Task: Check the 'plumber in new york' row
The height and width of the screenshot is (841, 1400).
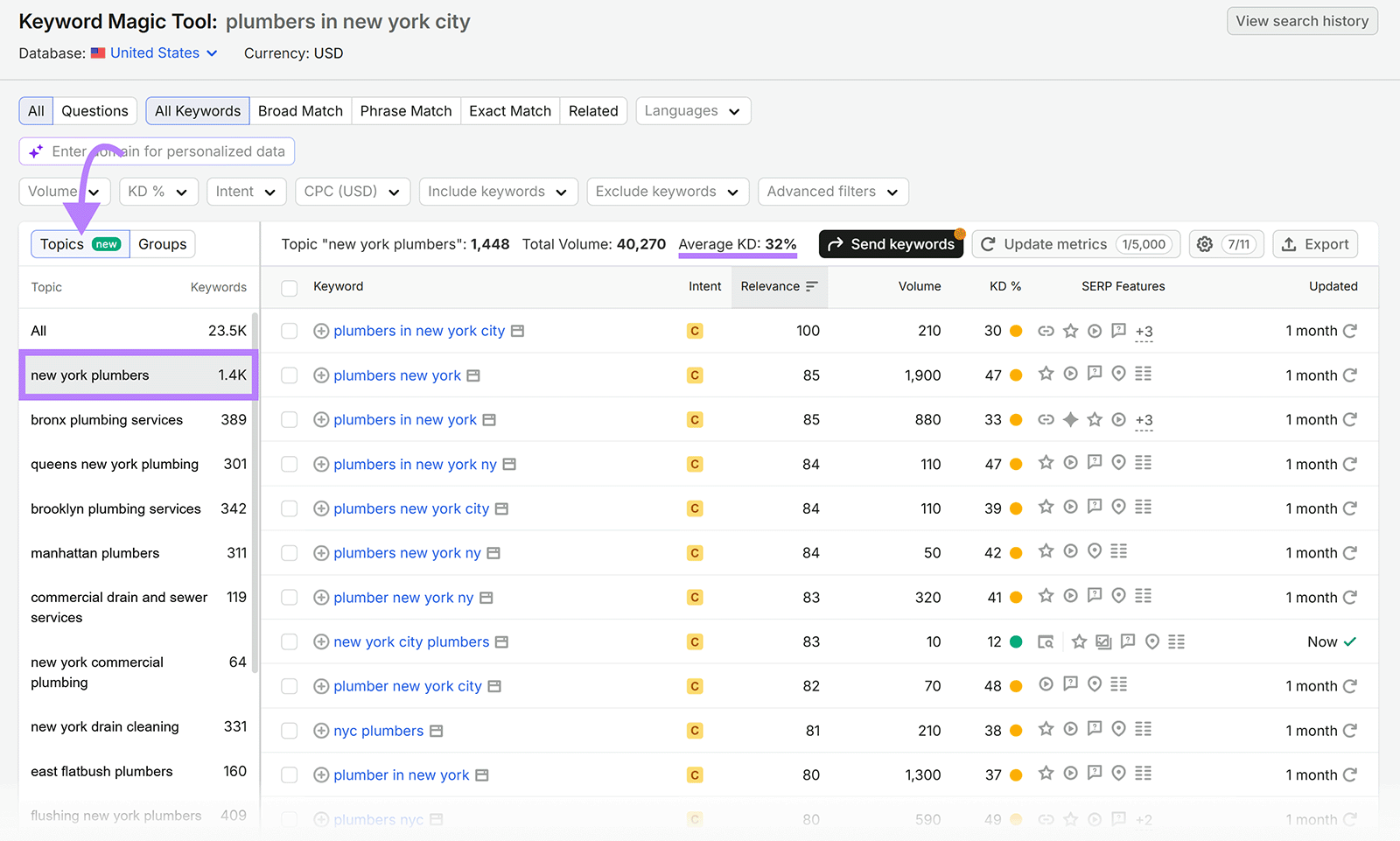Action: 290,775
